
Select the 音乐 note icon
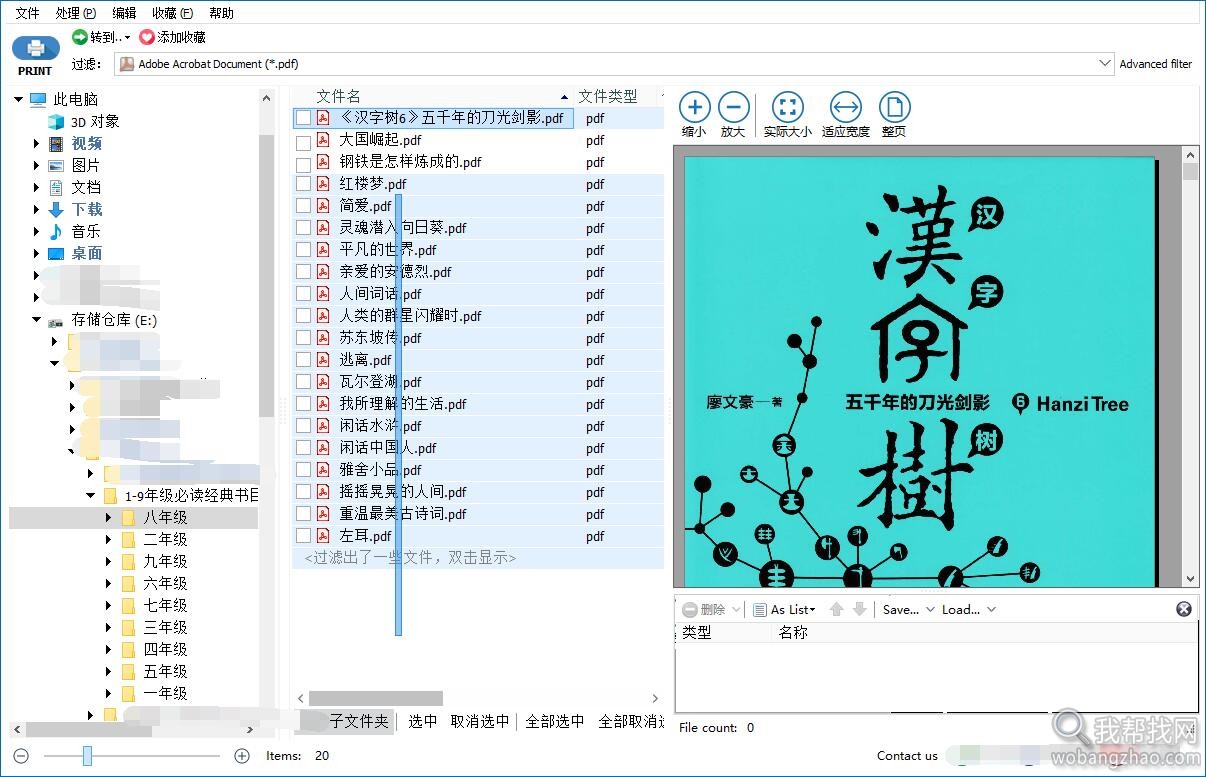56,231
